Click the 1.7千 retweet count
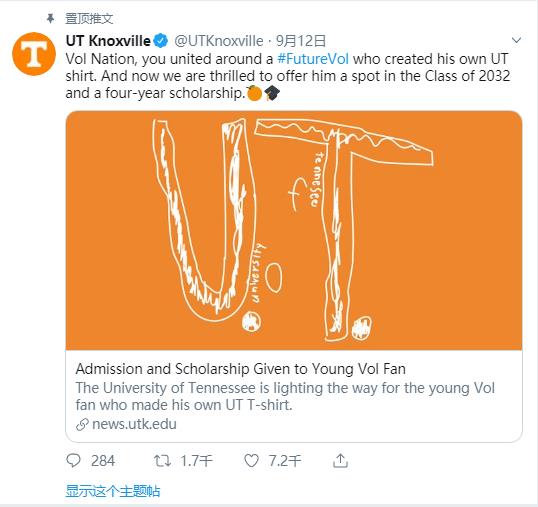The height and width of the screenshot is (507, 538). point(196,461)
